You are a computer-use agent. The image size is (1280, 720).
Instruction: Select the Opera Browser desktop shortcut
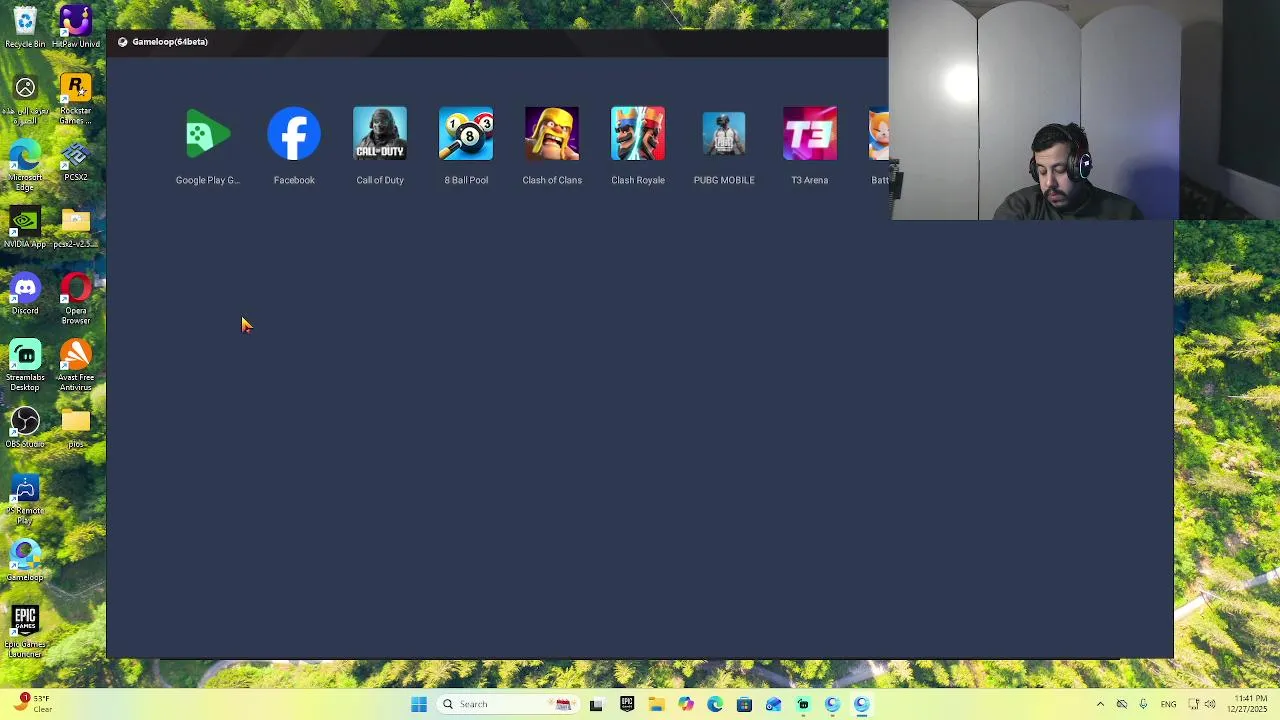point(76,299)
